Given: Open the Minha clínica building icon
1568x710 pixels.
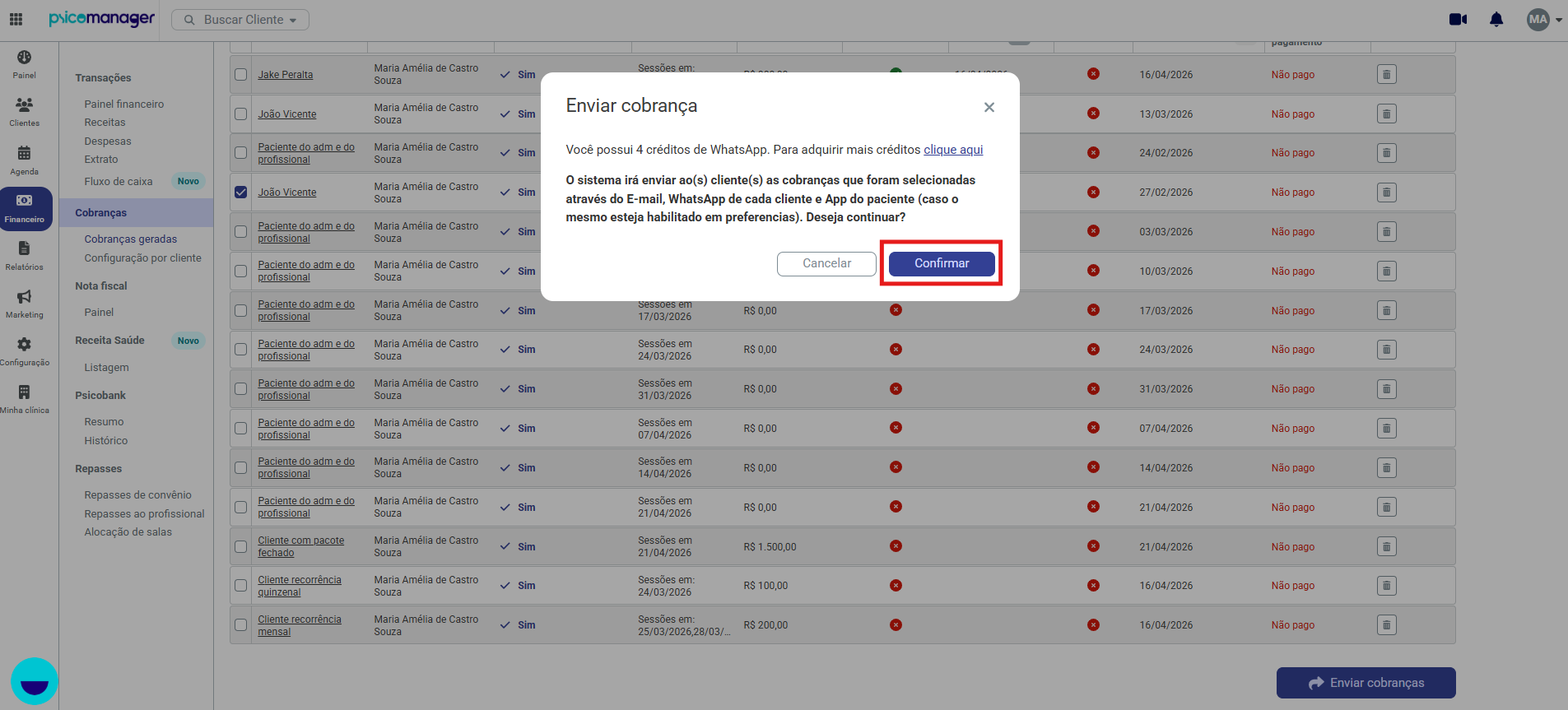Looking at the screenshot, I should (24, 398).
